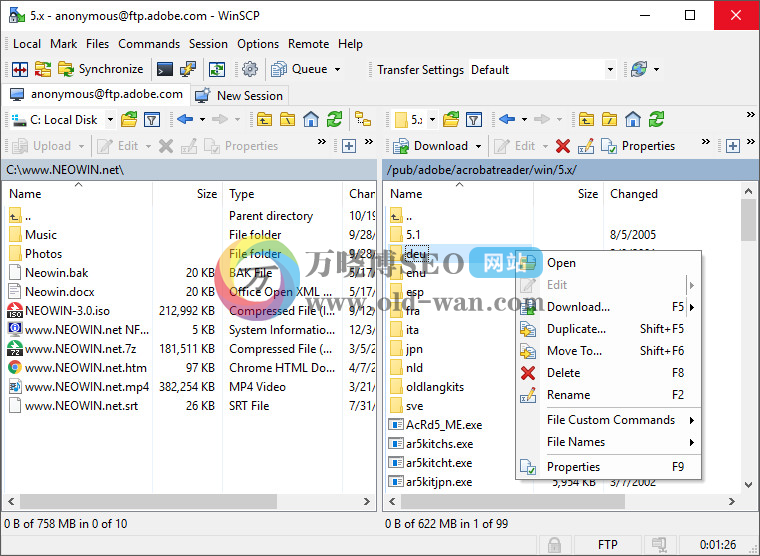760x556 pixels.
Task: Open the C: Local Disk drive dropdown
Action: [x=111, y=119]
